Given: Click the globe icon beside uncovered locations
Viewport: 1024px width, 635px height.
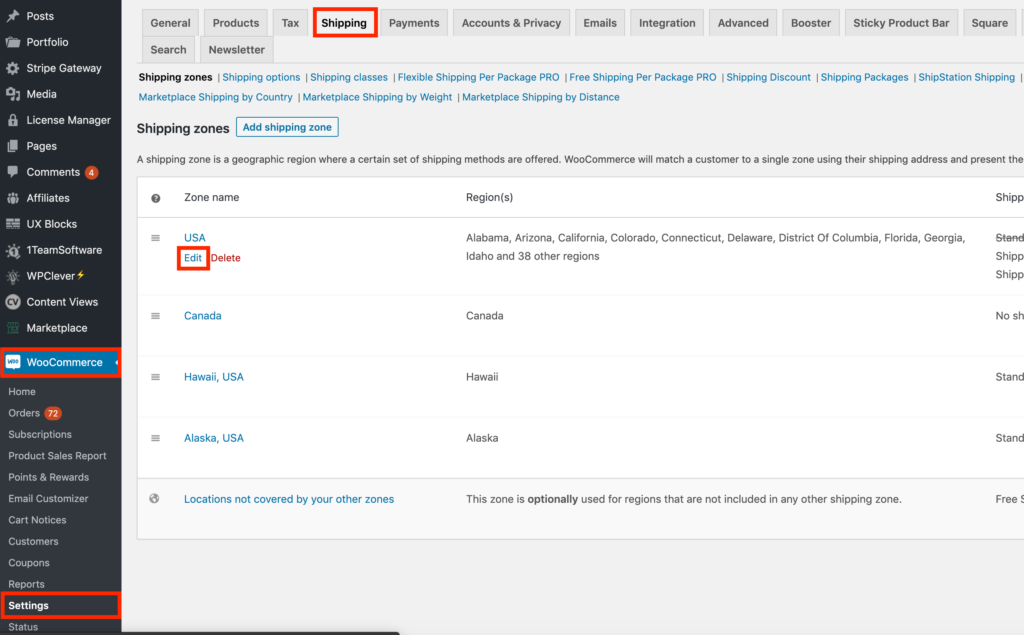Looking at the screenshot, I should [154, 498].
